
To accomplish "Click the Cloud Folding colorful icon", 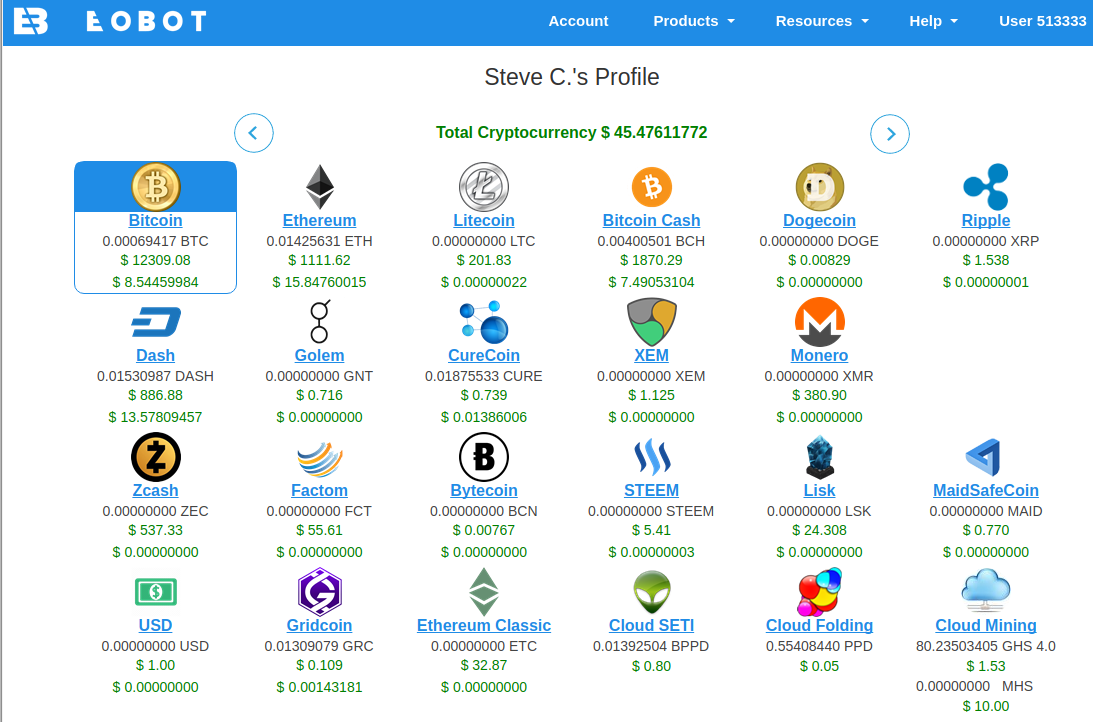I will [820, 592].
